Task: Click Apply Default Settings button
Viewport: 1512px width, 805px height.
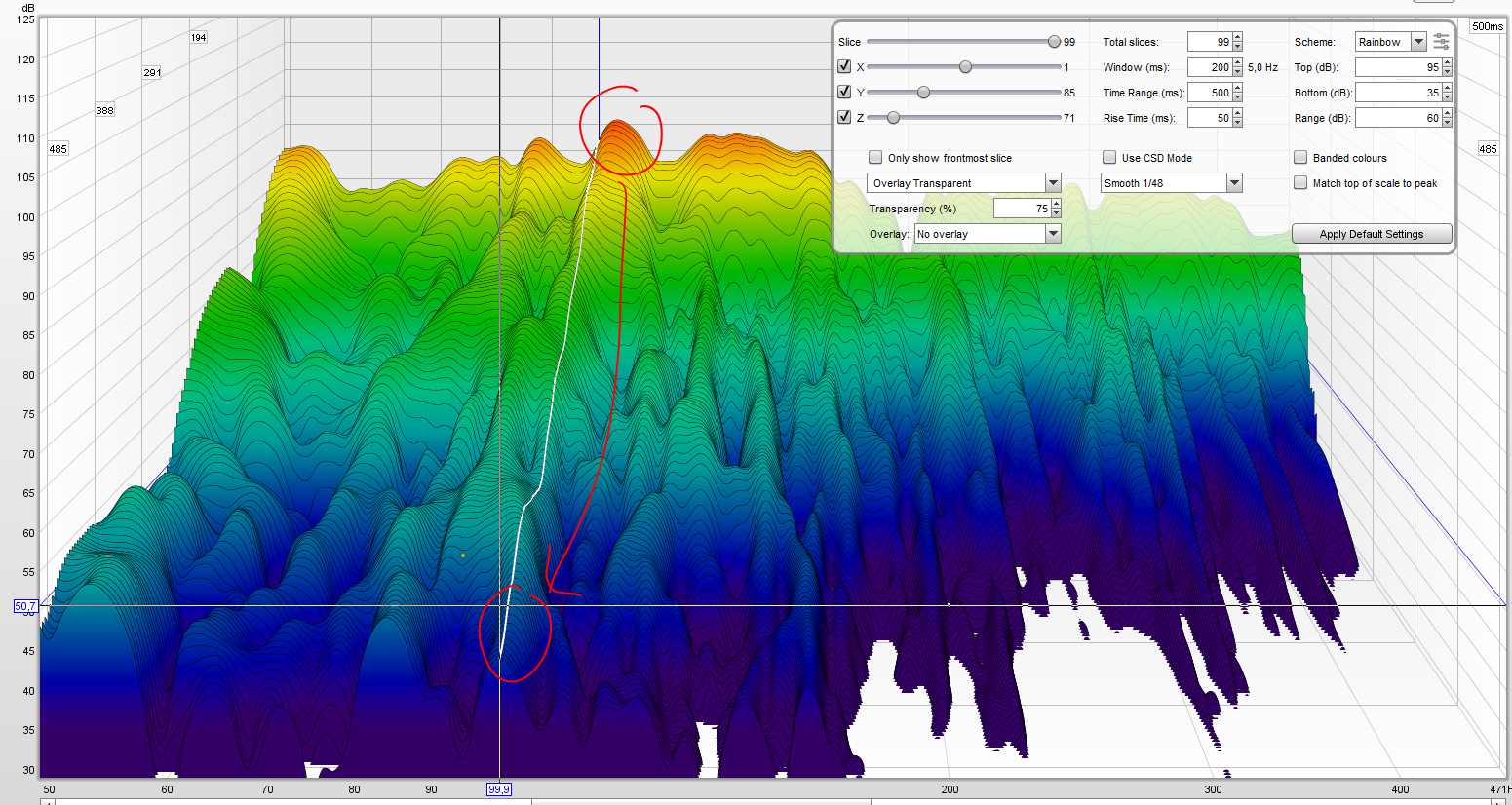Action: (1372, 234)
